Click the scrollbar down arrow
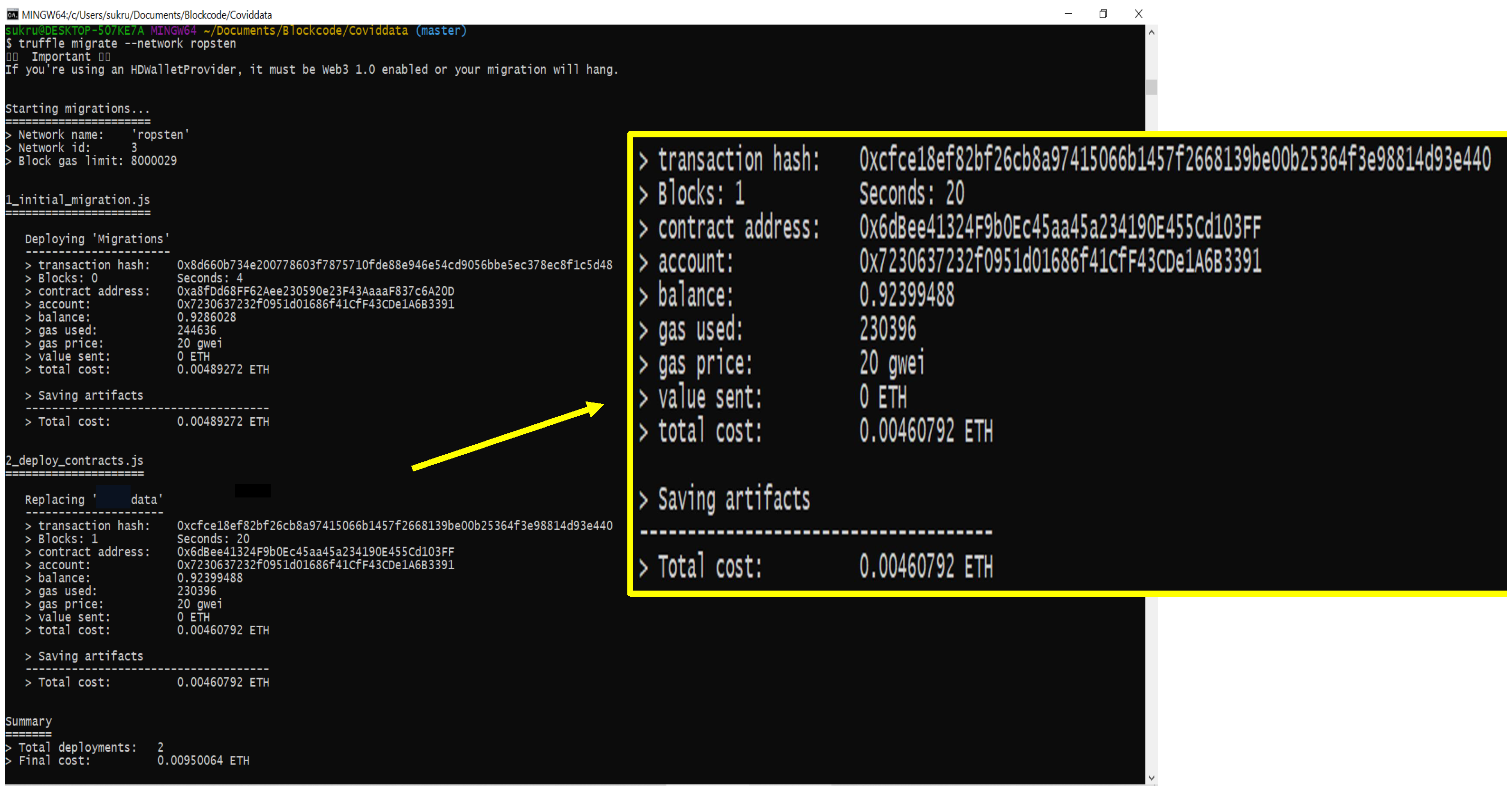1512x793 pixels. click(x=1151, y=777)
